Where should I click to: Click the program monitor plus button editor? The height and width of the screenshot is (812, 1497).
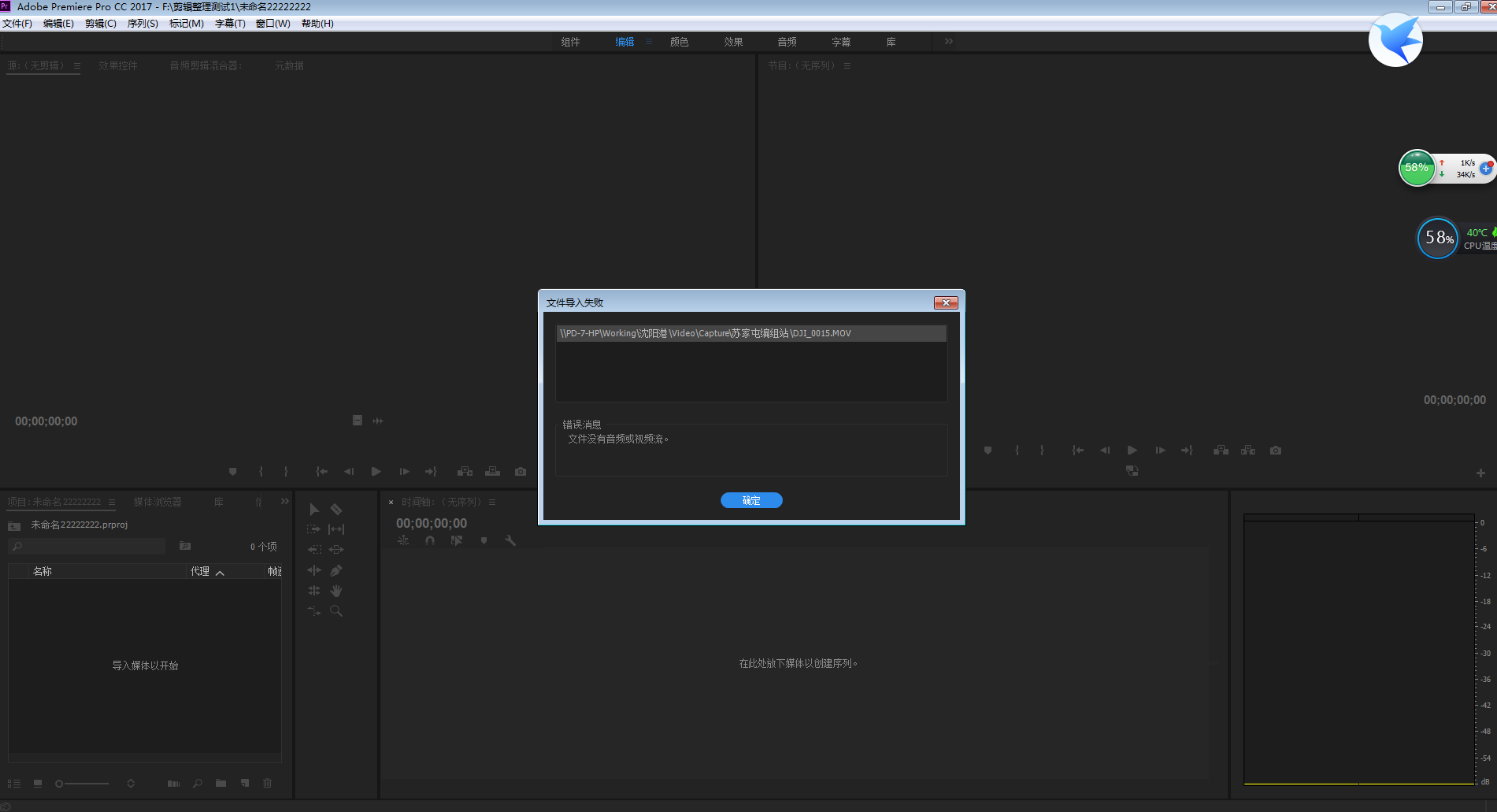1480,473
